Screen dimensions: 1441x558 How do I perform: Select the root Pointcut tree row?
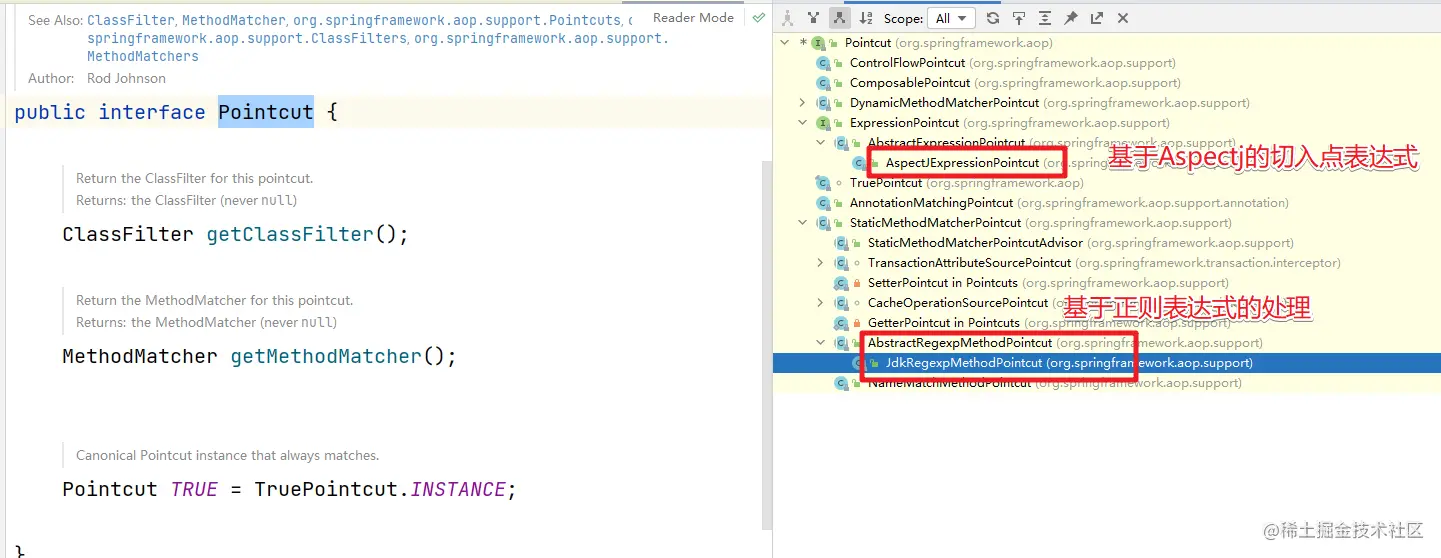pos(1107,43)
